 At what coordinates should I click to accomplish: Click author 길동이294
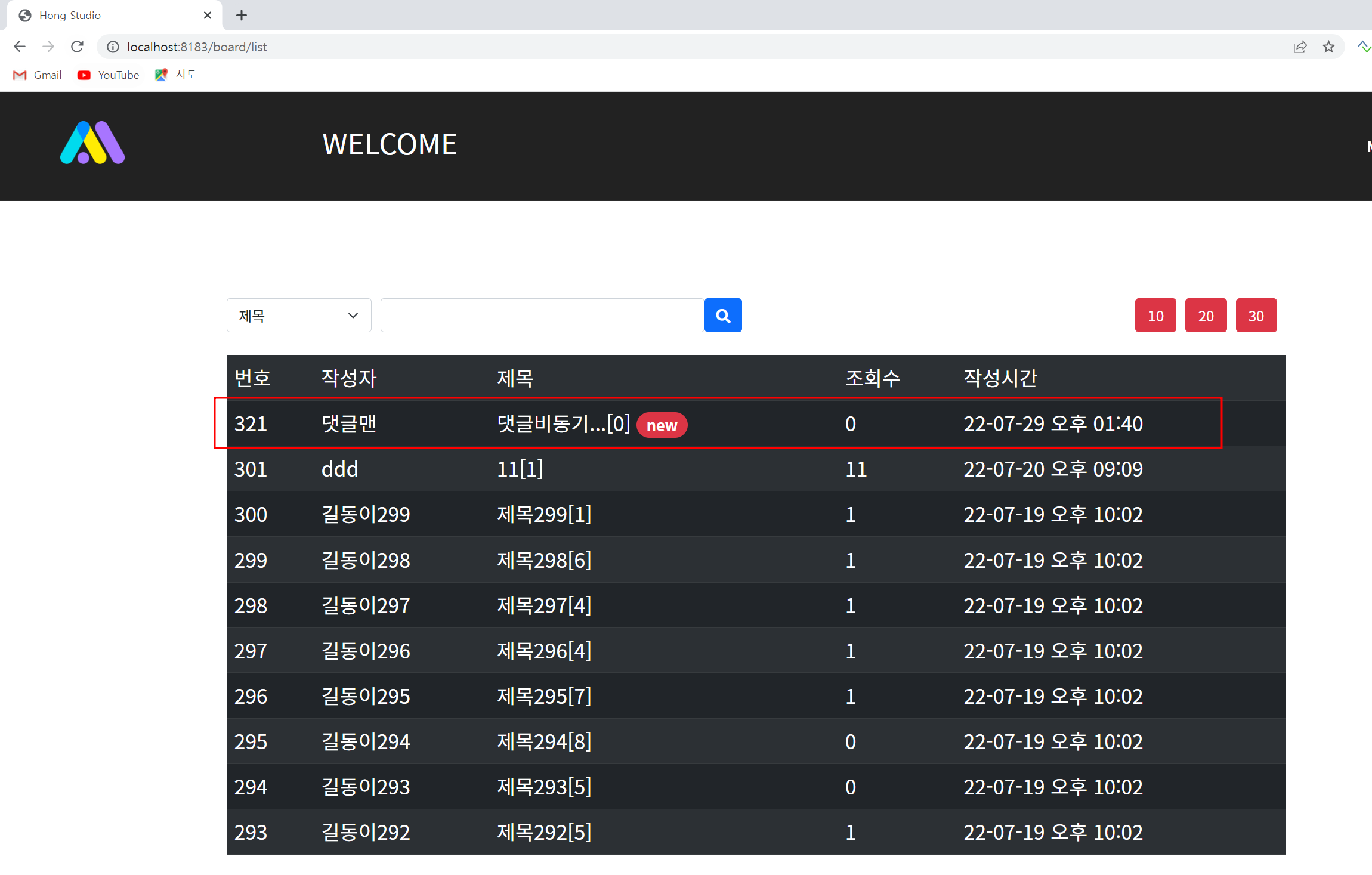[366, 741]
